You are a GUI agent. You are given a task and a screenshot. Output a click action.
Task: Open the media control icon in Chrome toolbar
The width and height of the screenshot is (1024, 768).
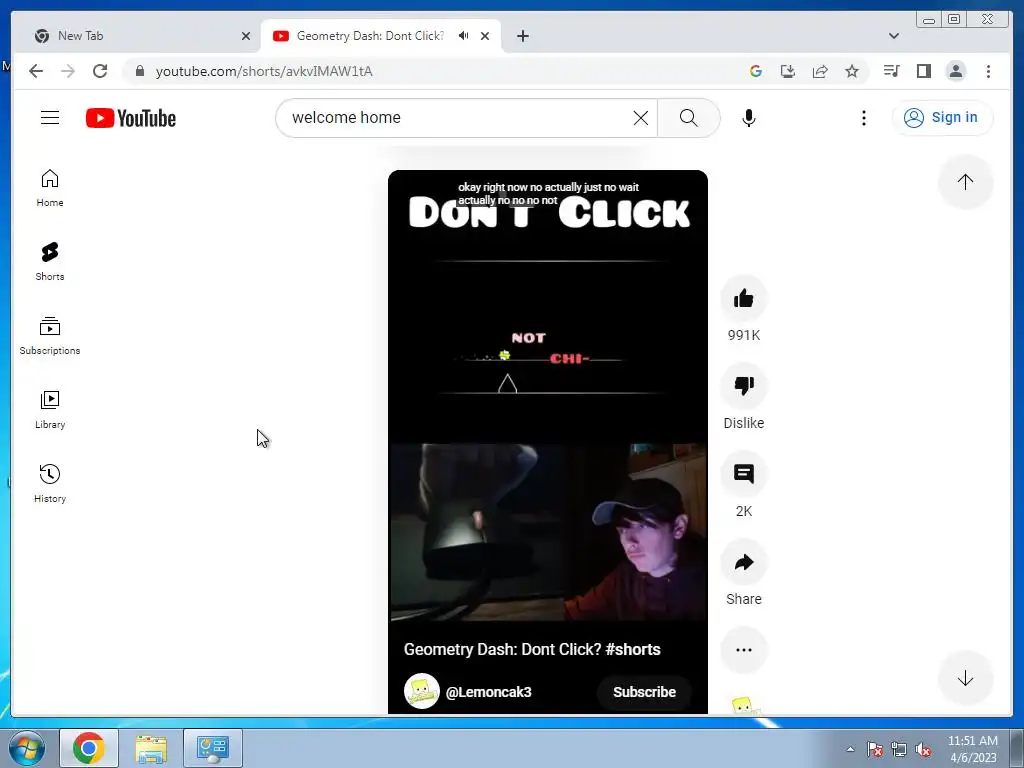pos(891,71)
